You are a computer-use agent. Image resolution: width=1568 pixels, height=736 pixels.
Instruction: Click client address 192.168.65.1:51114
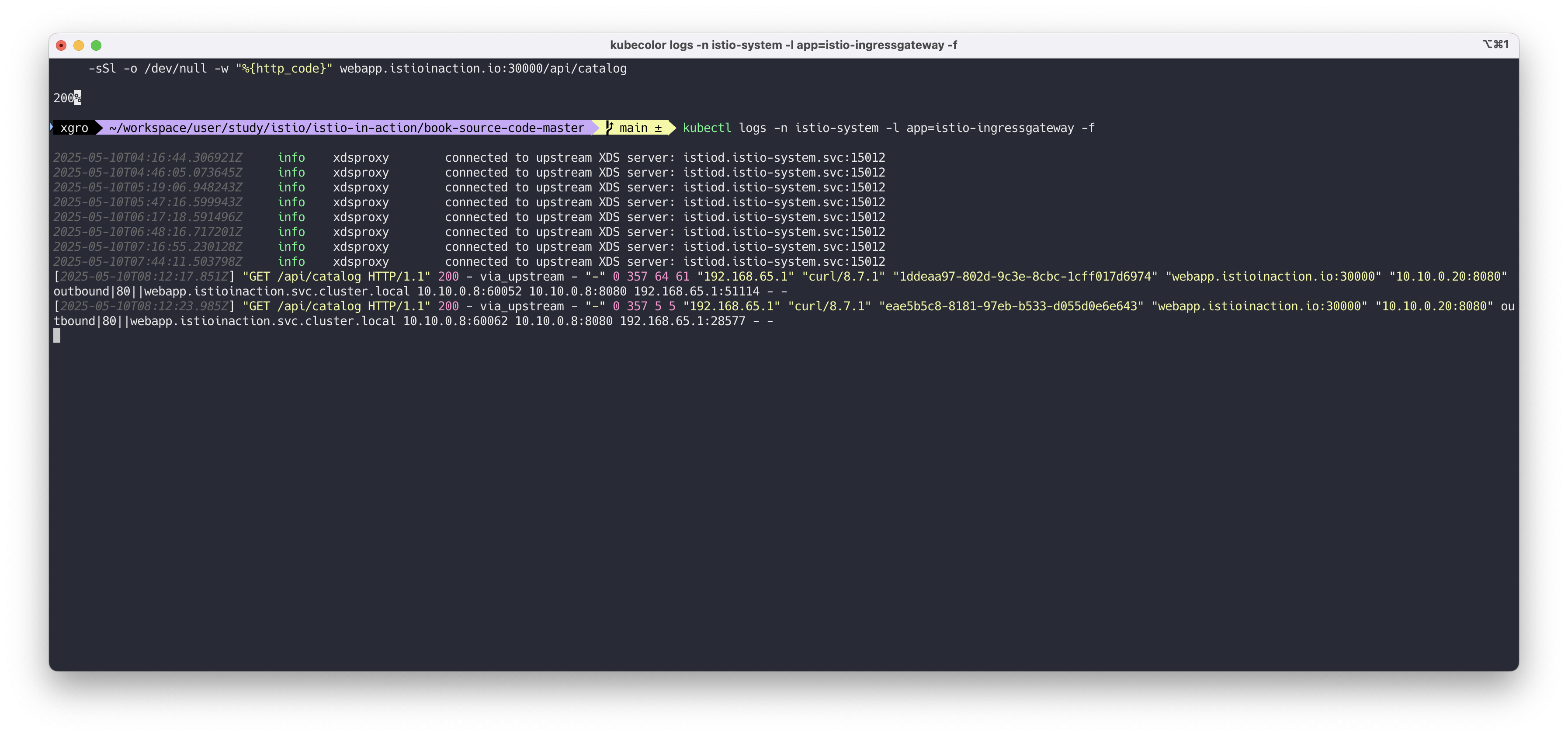click(x=697, y=292)
